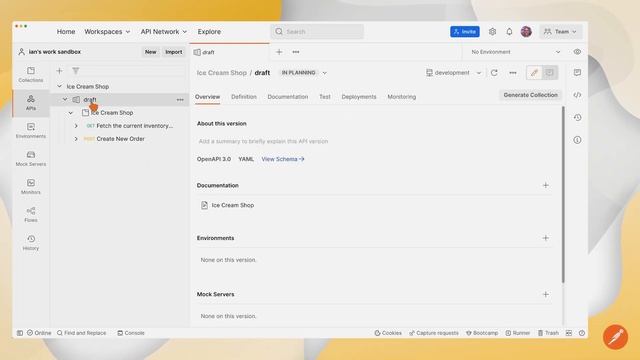Click the filter icon in the sidebar
The width and height of the screenshot is (640, 360).
click(76, 71)
